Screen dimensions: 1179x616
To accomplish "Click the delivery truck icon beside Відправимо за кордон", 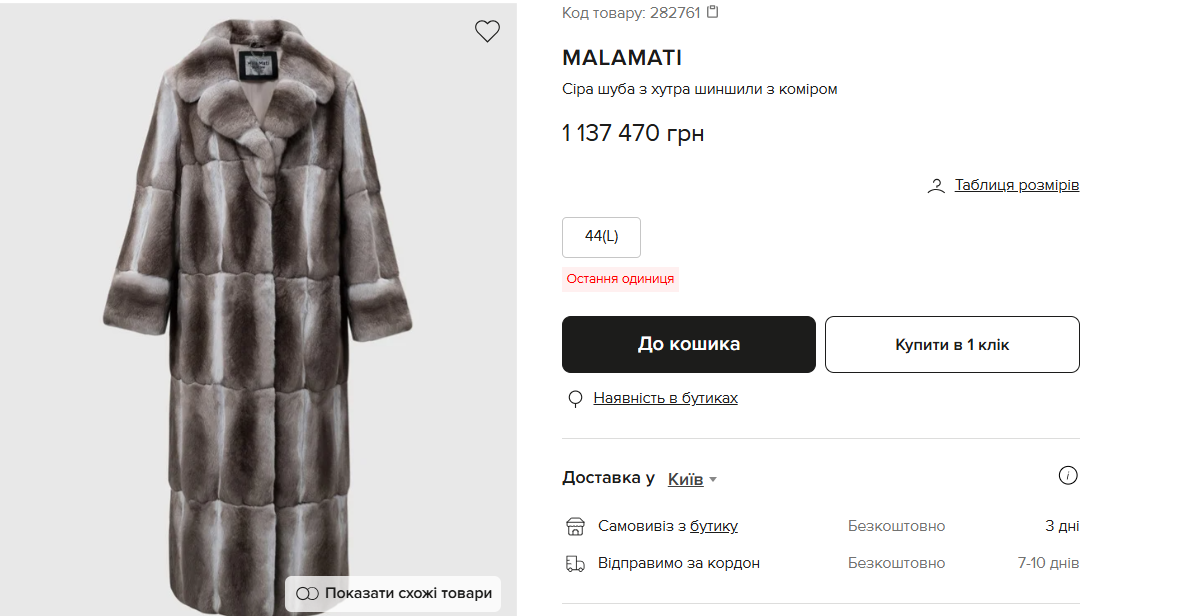I will click(x=575, y=562).
